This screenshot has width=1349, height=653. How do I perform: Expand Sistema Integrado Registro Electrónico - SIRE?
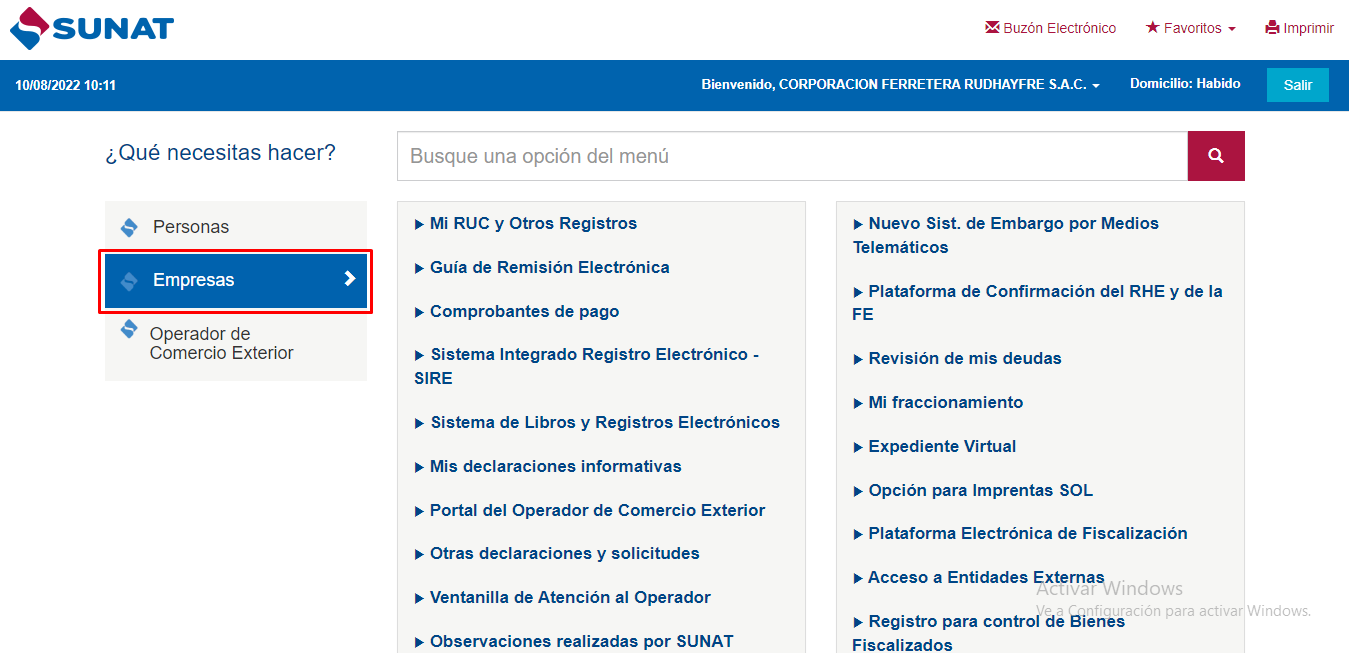click(x=587, y=367)
